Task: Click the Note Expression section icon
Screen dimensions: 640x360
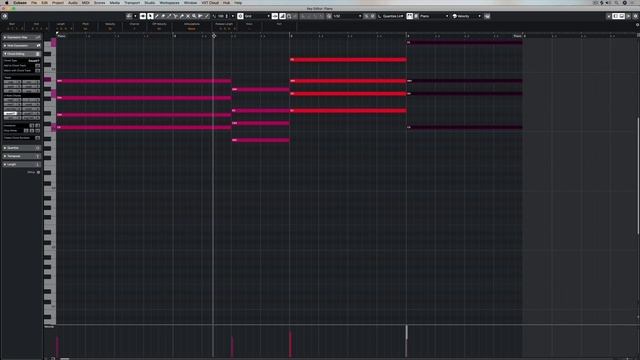Action: (38, 46)
